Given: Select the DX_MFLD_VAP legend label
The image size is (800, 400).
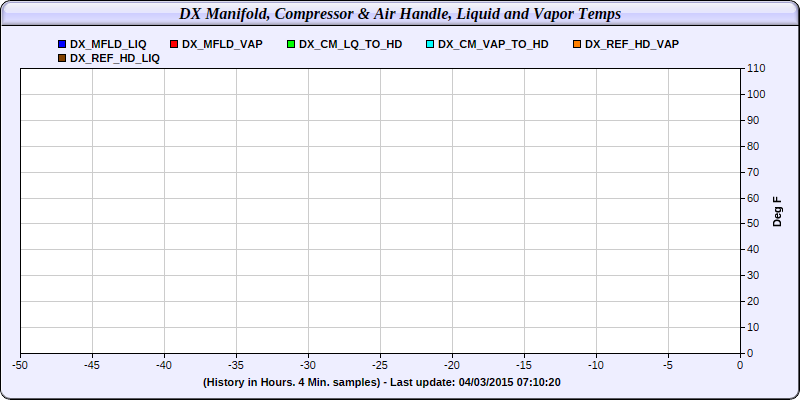Looking at the screenshot, I should click(222, 44).
